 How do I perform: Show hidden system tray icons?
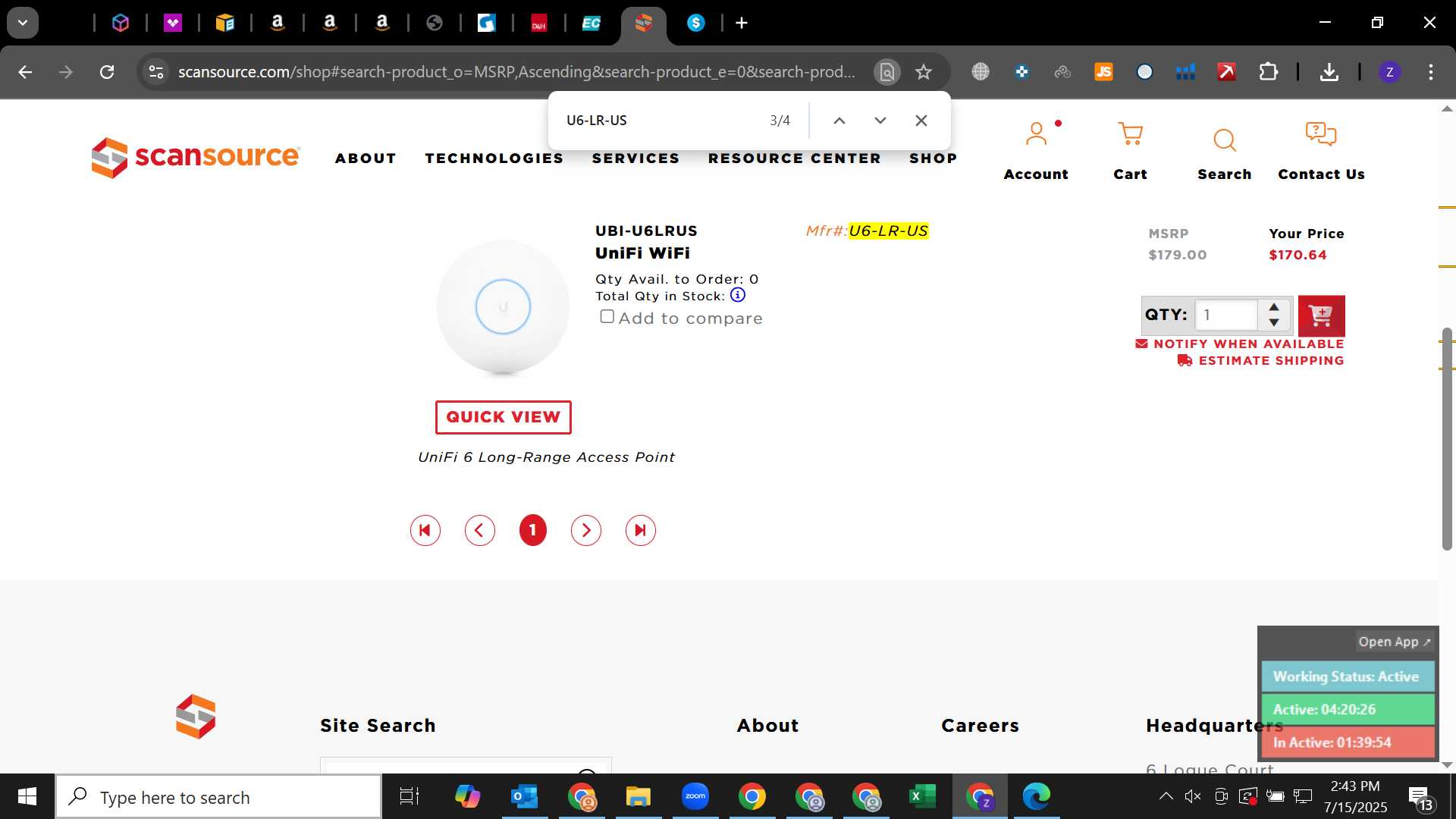(x=1166, y=796)
